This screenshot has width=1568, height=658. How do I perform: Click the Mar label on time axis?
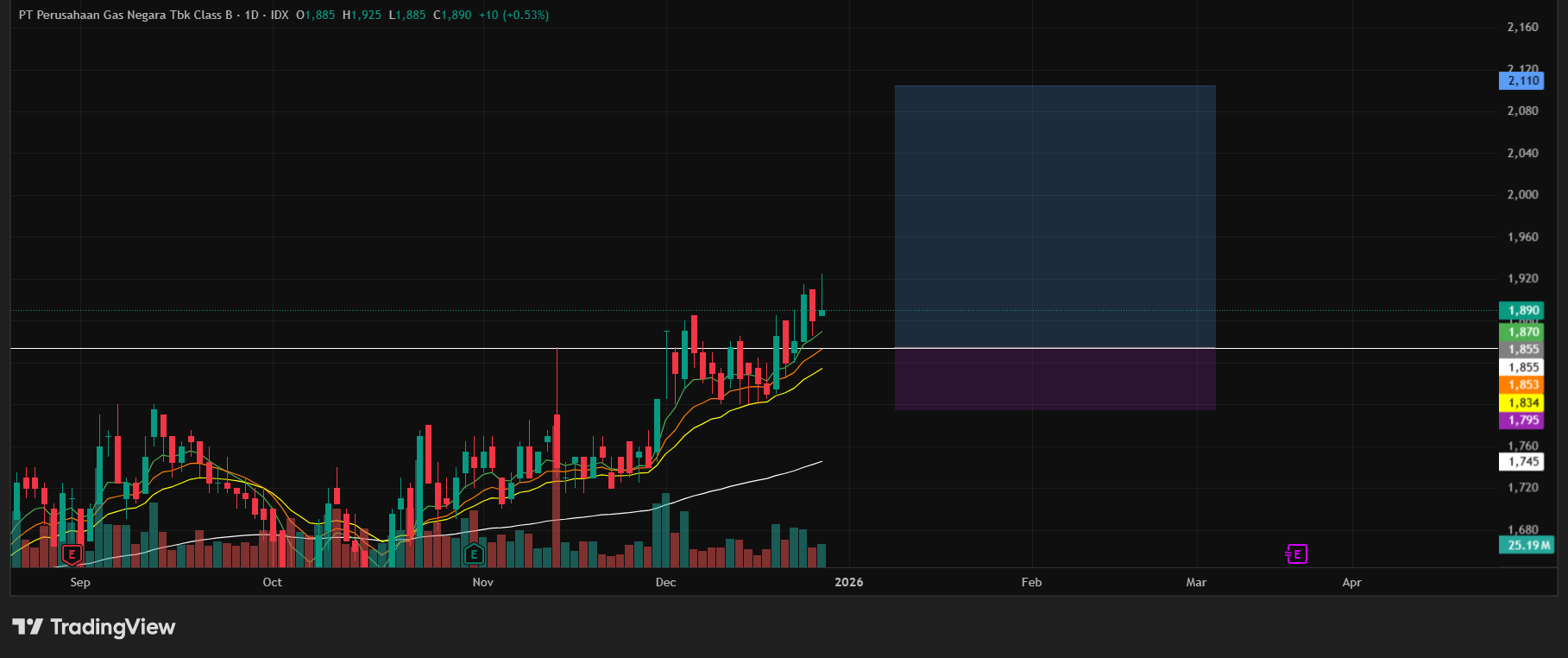click(1196, 582)
